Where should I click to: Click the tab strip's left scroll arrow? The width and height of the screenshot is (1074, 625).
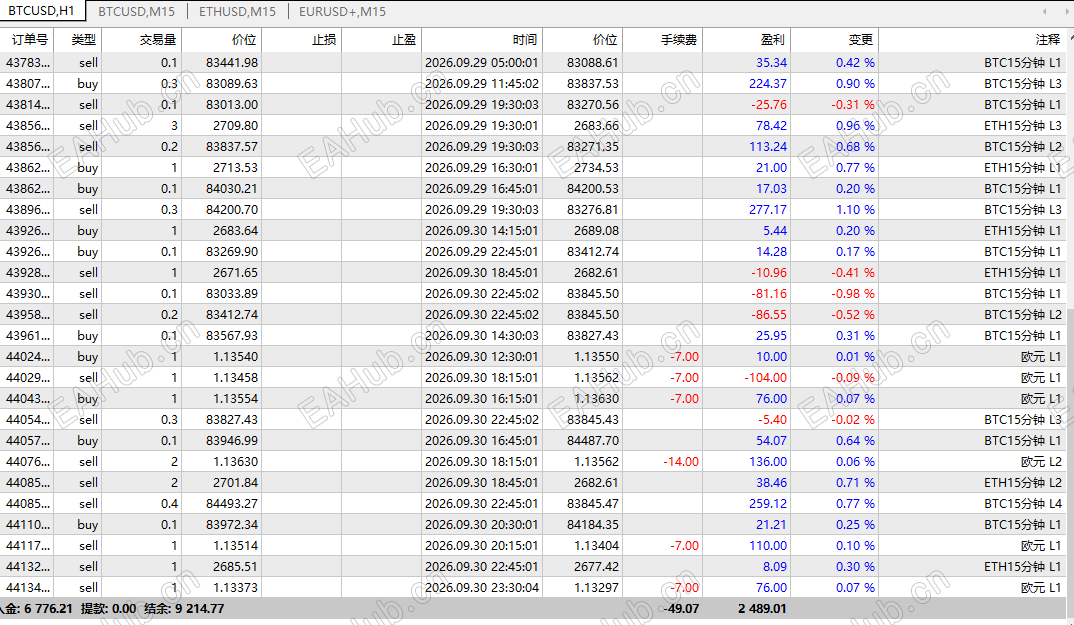pos(1044,12)
